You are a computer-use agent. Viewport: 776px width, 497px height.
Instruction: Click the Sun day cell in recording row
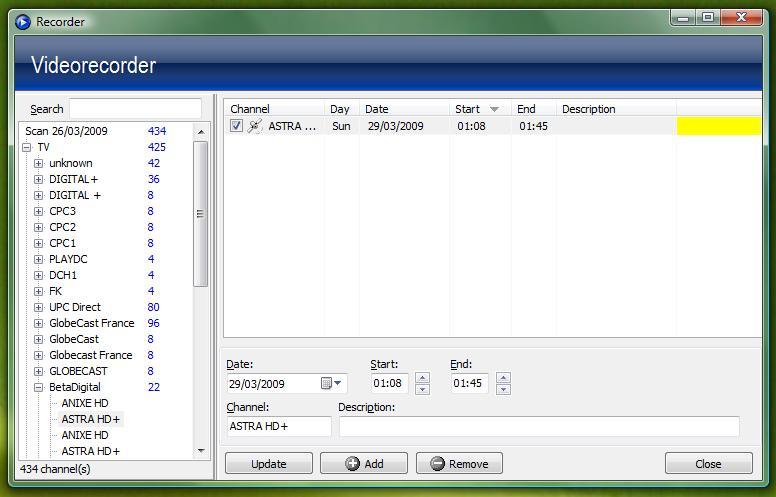click(341, 126)
